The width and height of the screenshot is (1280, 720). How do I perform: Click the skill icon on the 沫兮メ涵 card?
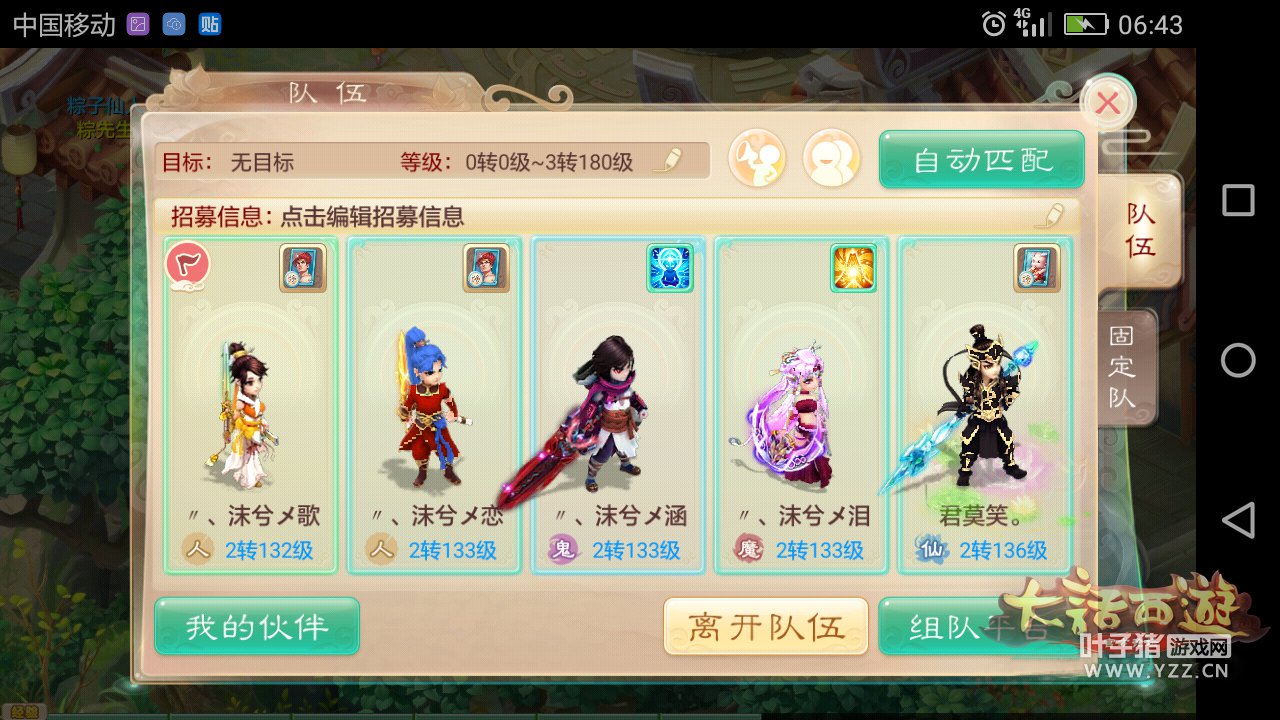point(670,268)
